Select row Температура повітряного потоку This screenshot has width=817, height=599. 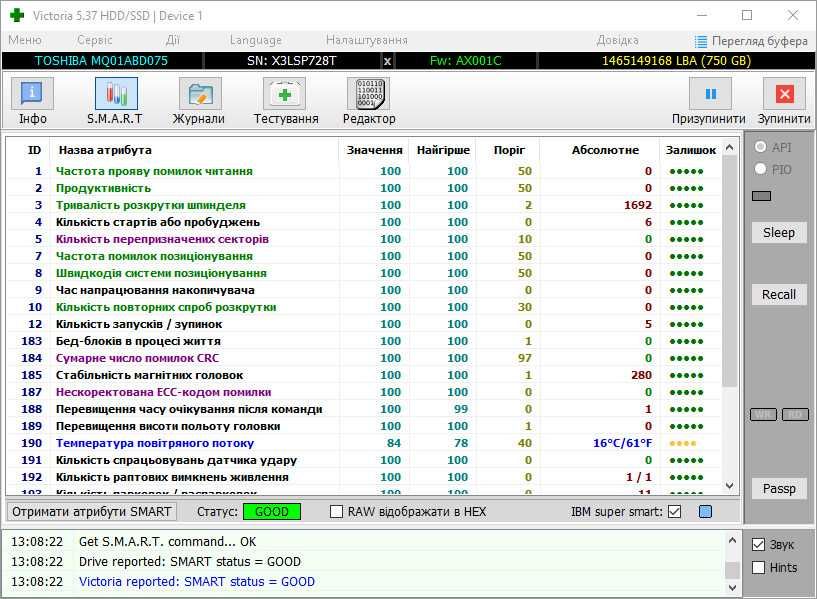coord(364,443)
